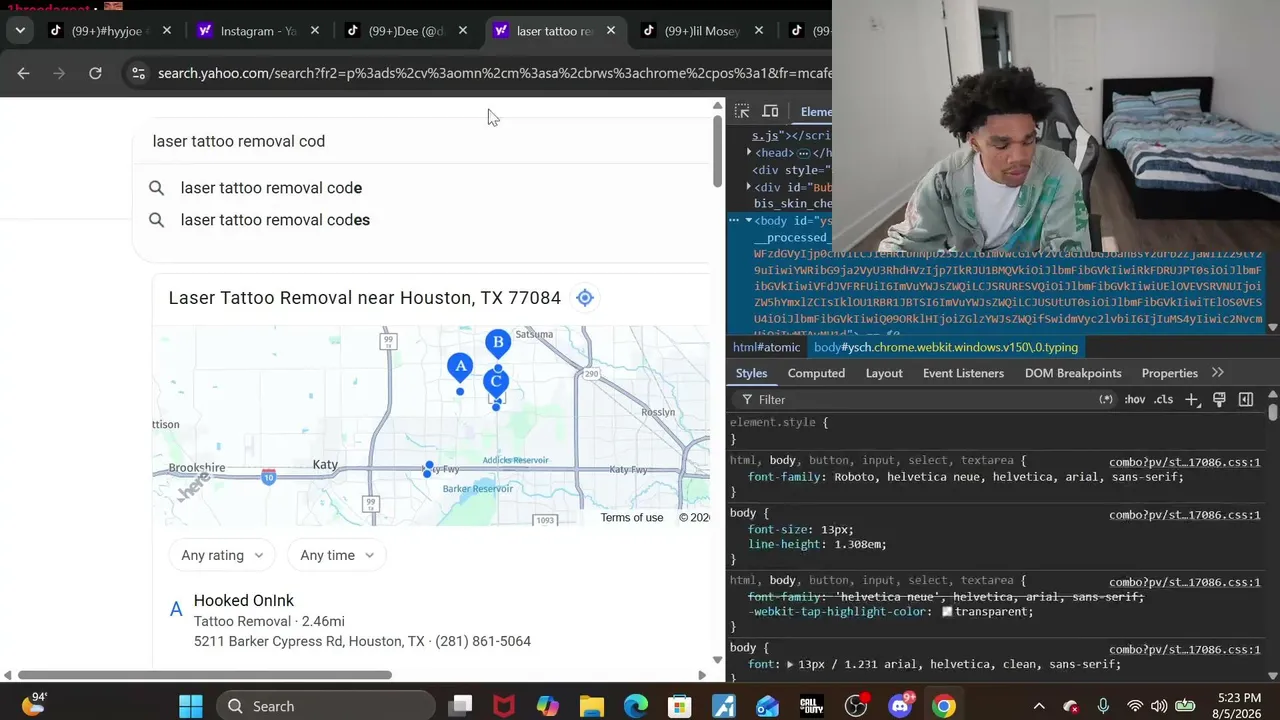The image size is (1280, 720).
Task: Close the Instagram Yahoo tab
Action: tap(315, 31)
